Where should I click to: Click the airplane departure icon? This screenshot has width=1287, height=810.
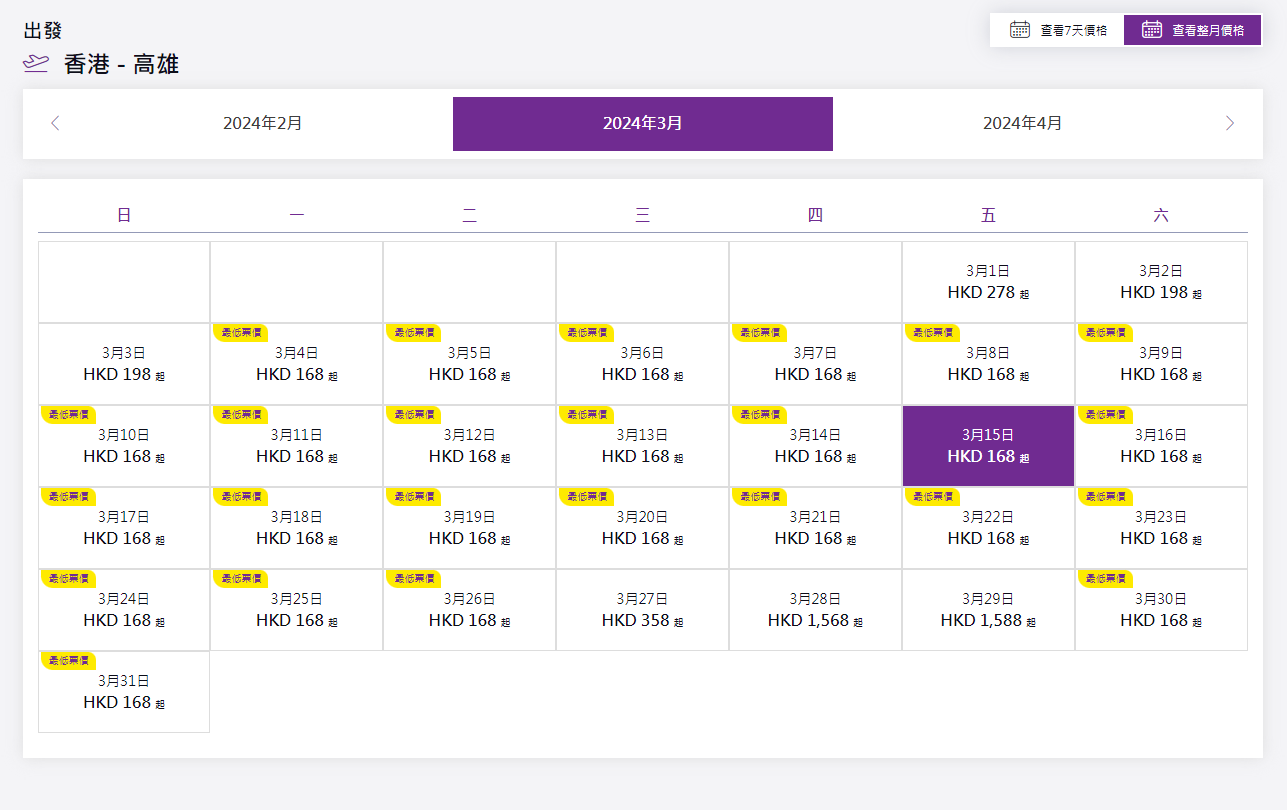pos(36,65)
